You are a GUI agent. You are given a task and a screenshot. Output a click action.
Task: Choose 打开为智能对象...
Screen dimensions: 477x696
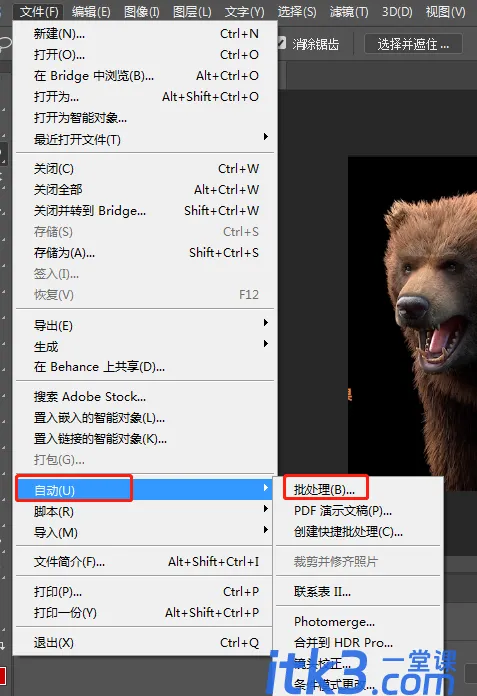pyautogui.click(x=146, y=118)
